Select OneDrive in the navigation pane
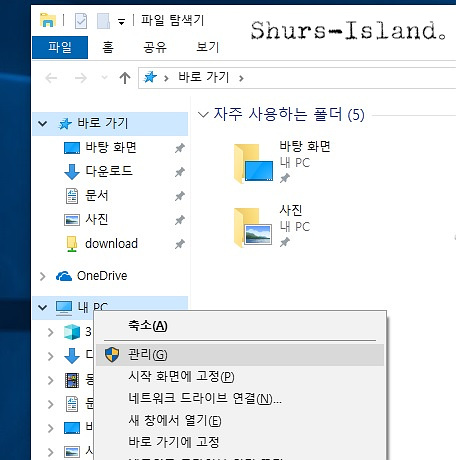The image size is (456, 460). (102, 276)
